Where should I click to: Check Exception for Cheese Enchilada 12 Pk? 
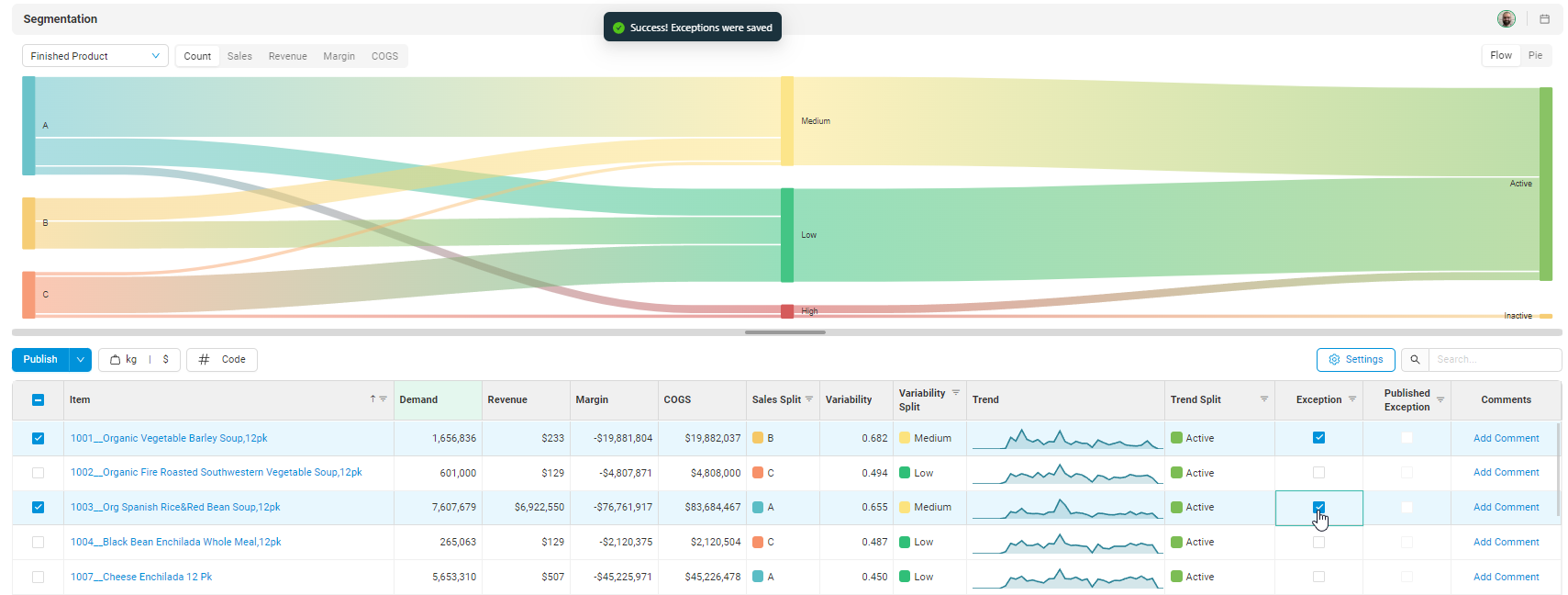pos(1318,577)
